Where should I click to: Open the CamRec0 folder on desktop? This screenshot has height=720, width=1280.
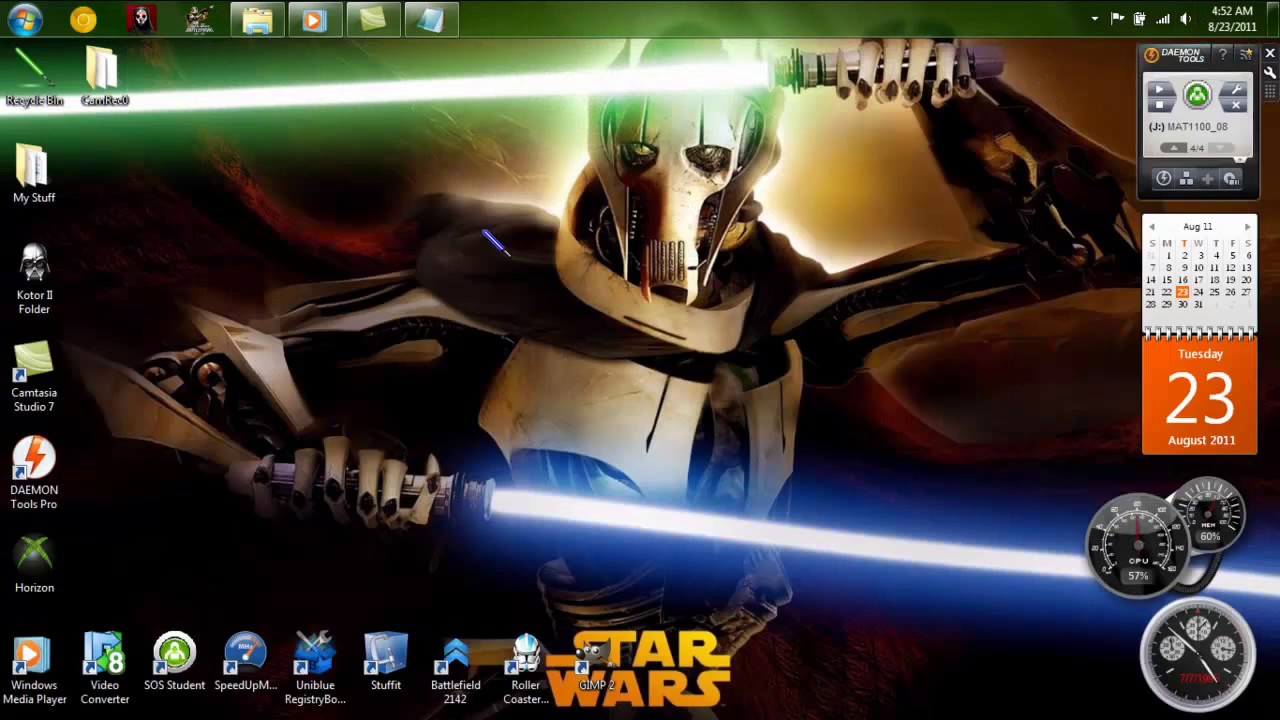coord(104,76)
